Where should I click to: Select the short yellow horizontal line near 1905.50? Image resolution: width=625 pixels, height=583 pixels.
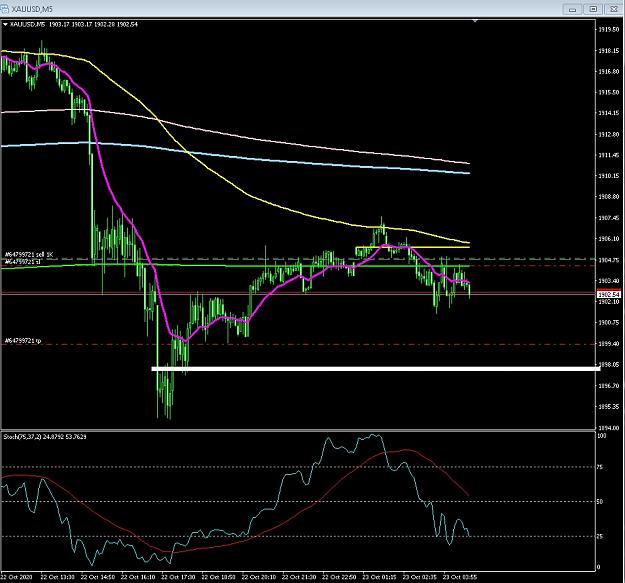[x=413, y=247]
